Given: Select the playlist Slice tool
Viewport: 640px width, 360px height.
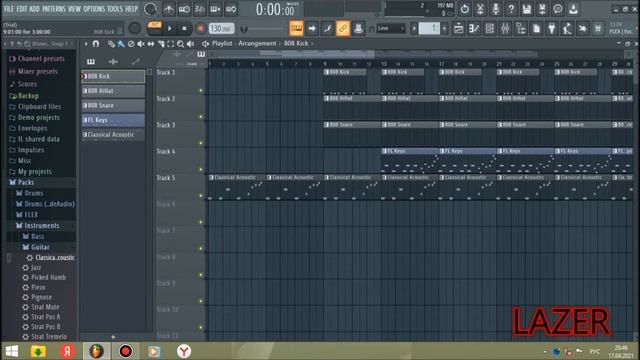Looking at the screenshot, I should click(x=161, y=44).
